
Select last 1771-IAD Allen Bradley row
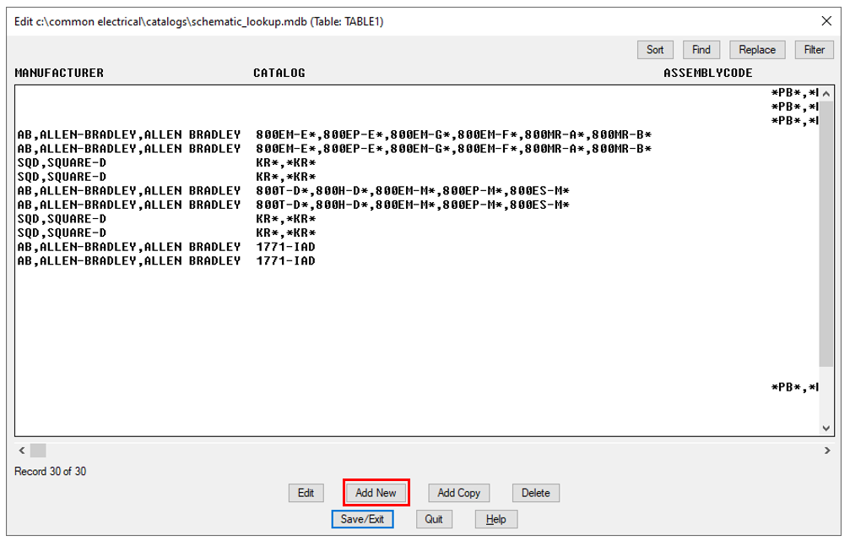(416, 261)
